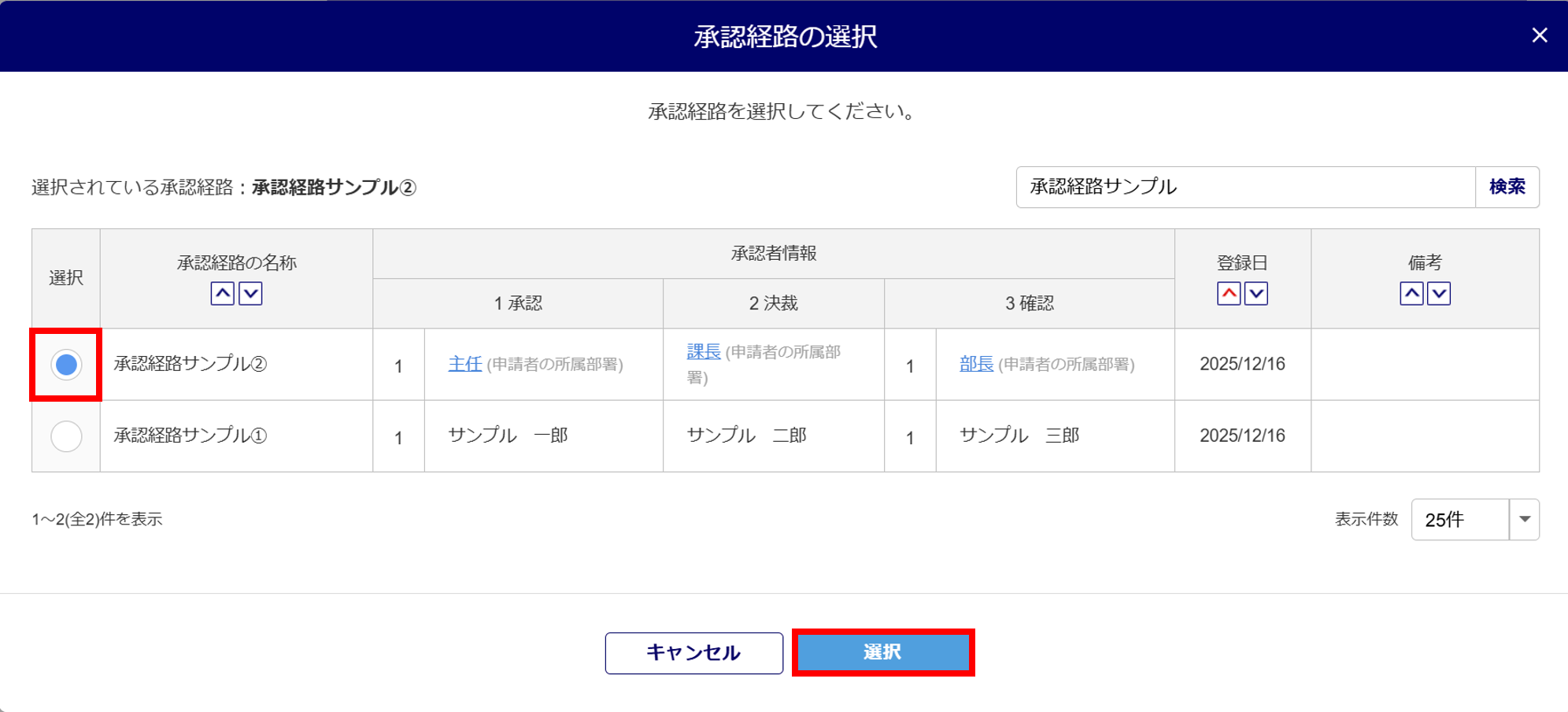Image resolution: width=1568 pixels, height=712 pixels.
Task: Sort approval route name descending
Action: [x=250, y=294]
